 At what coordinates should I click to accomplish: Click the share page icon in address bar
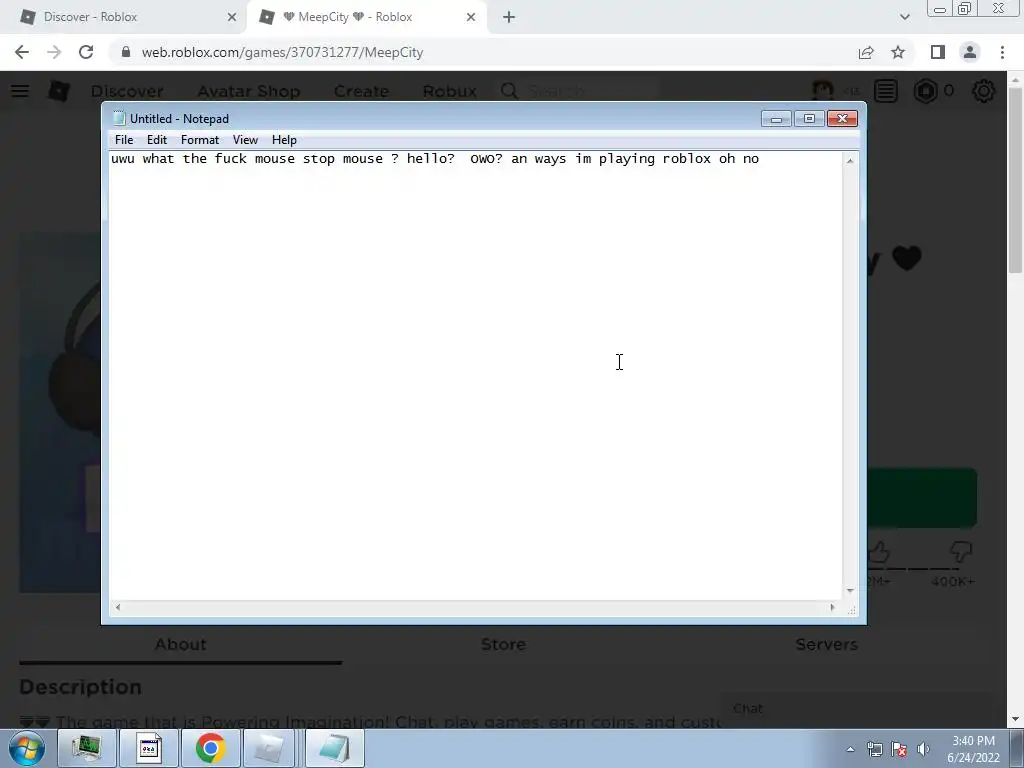click(866, 52)
